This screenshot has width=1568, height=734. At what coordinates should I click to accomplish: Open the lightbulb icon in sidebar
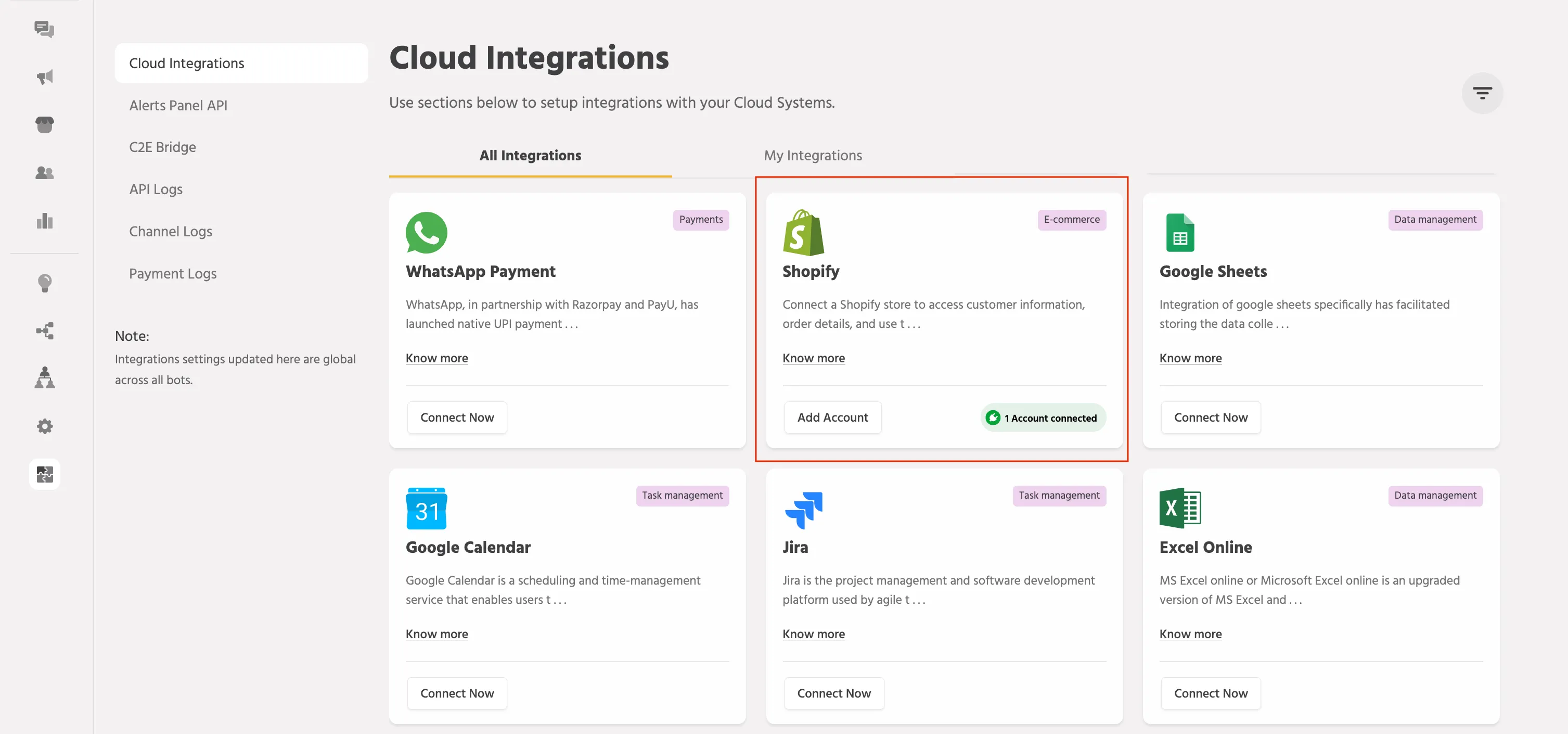[44, 283]
